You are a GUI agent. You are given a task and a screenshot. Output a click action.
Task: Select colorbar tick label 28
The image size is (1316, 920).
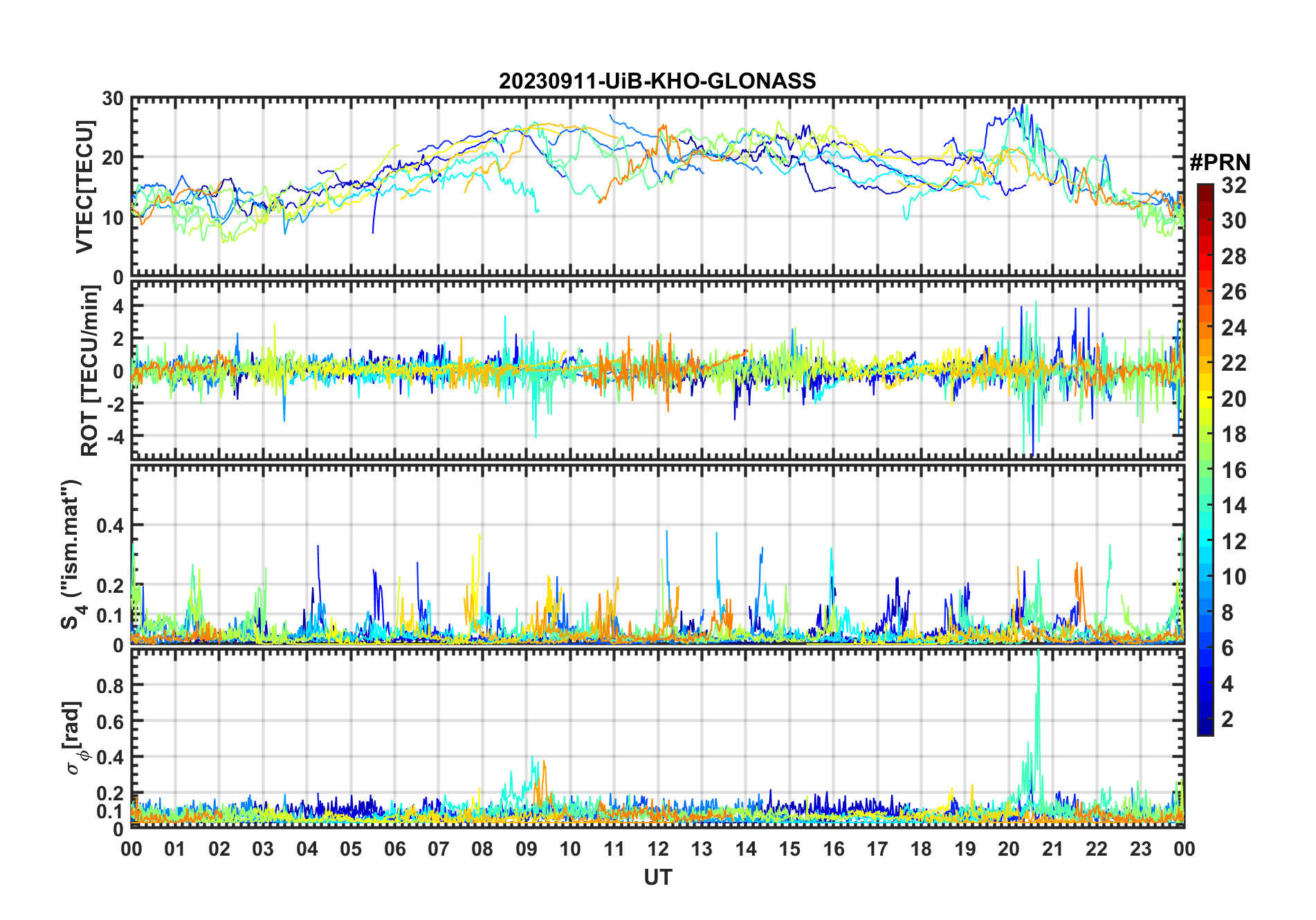point(1234,257)
